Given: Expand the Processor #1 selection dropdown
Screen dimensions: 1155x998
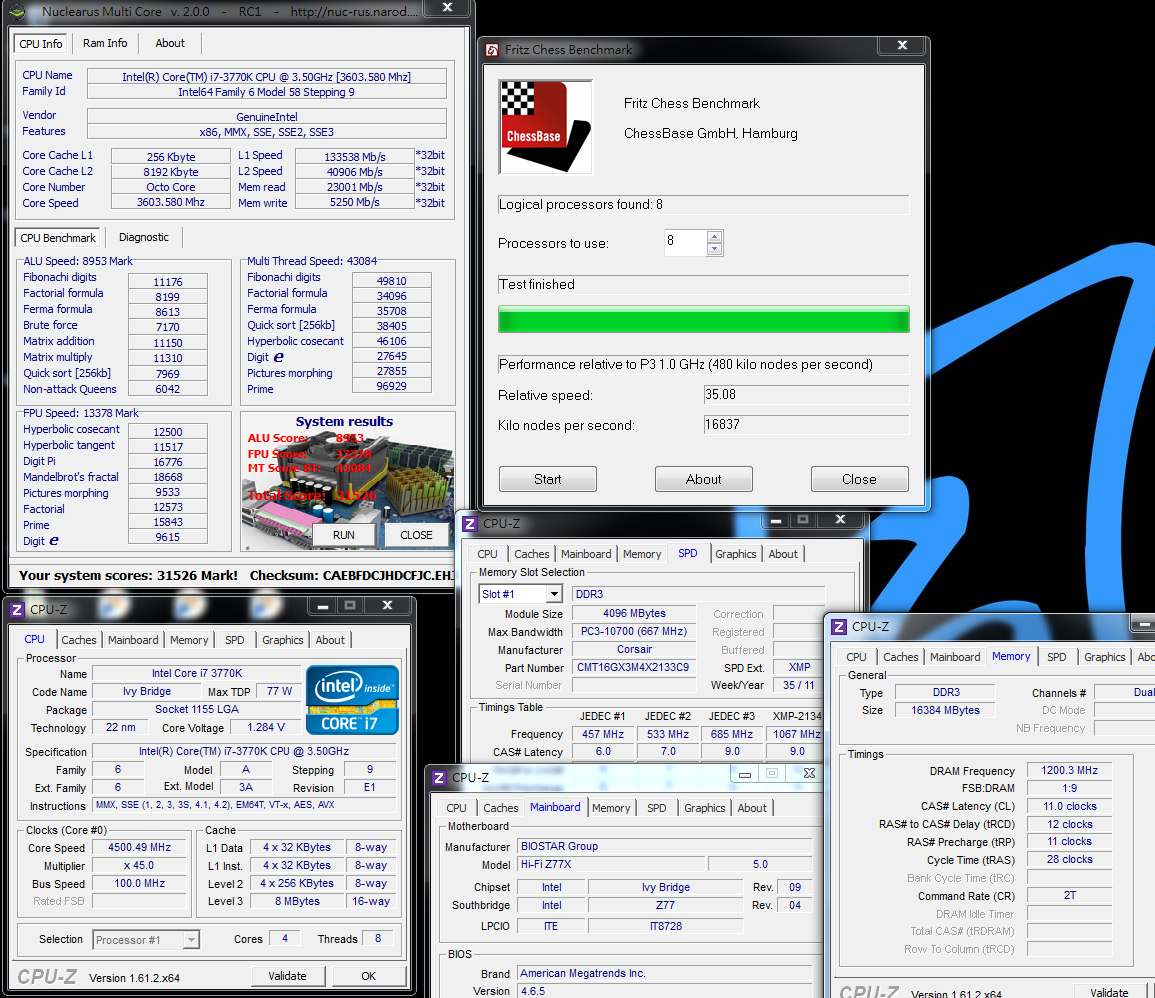Looking at the screenshot, I should tap(192, 940).
